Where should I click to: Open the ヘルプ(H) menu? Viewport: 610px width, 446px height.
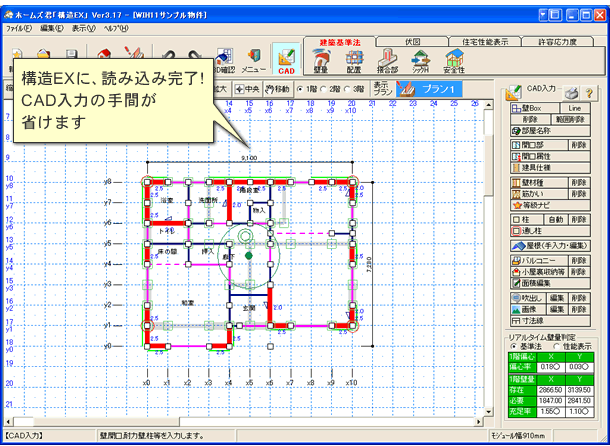116,28
